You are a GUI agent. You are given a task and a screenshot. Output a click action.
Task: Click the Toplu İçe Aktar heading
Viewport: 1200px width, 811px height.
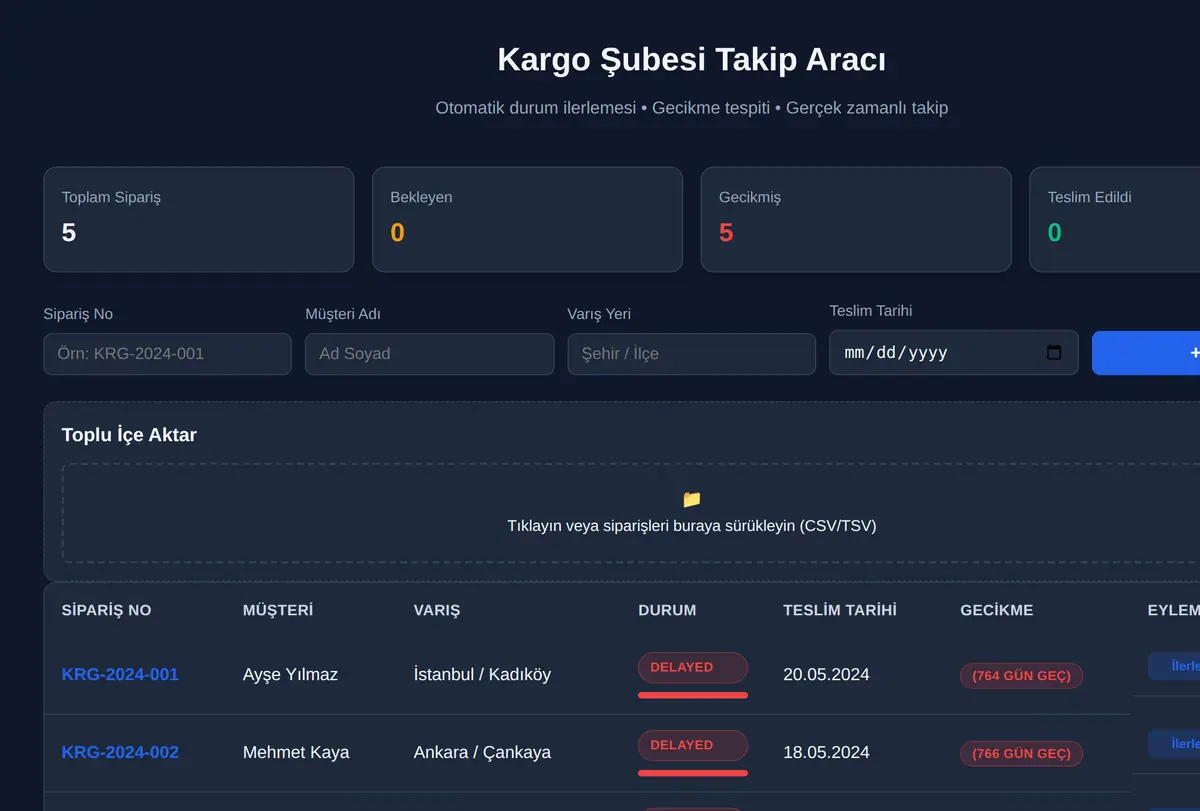[129, 435]
